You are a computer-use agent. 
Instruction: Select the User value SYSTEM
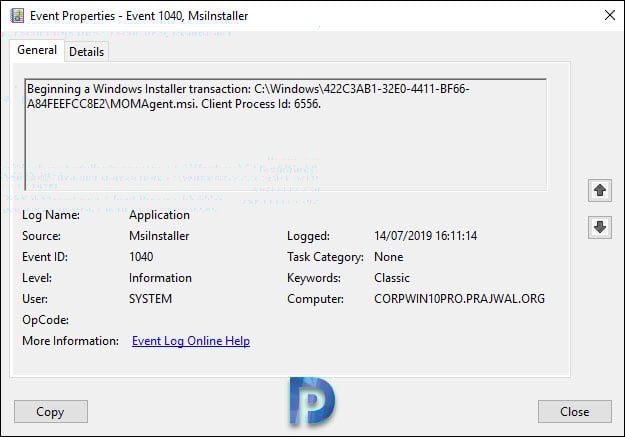[x=150, y=299]
